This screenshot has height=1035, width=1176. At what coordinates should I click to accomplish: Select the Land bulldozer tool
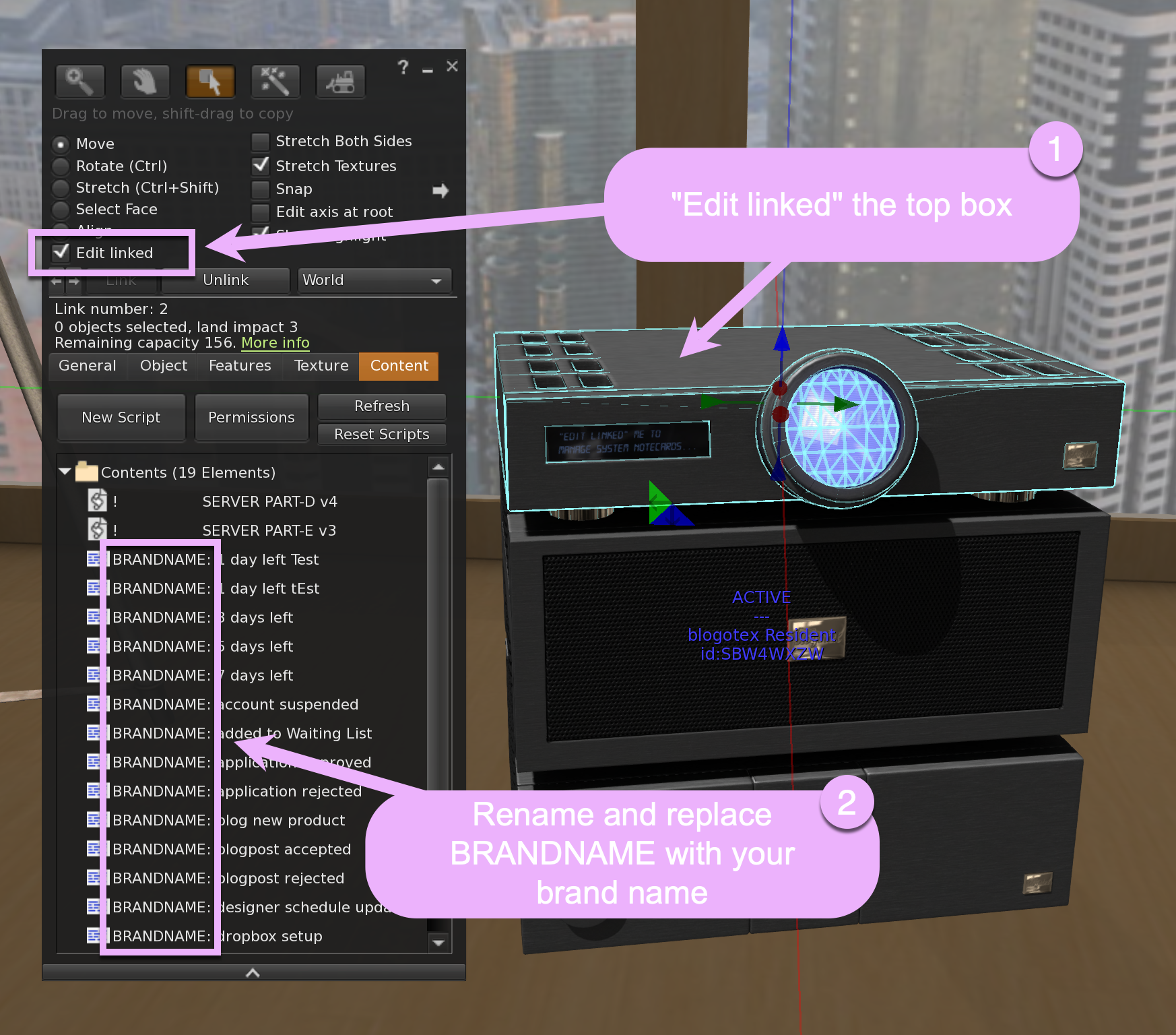340,81
